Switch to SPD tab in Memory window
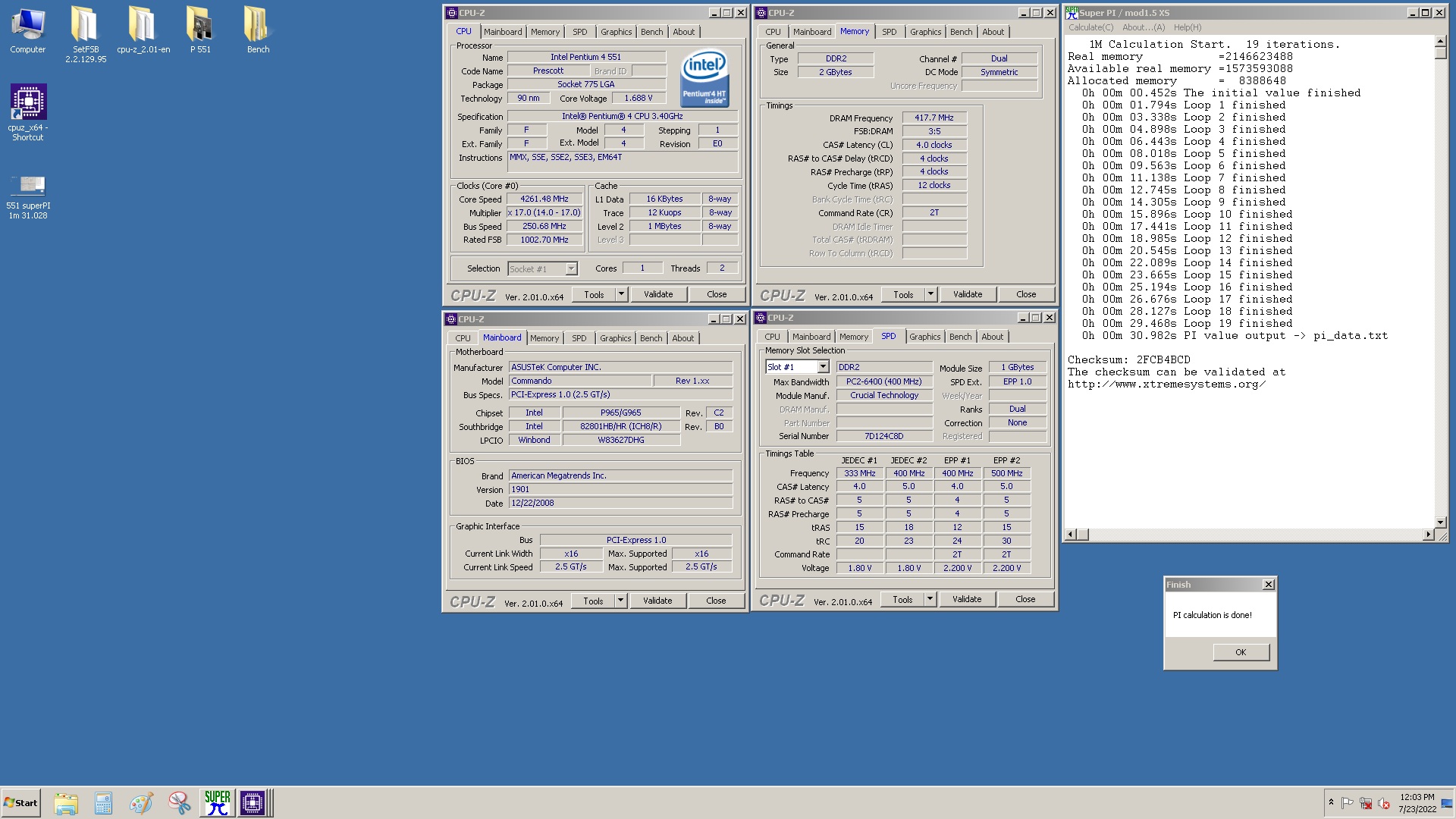Viewport: 1456px width, 819px height. point(890,32)
